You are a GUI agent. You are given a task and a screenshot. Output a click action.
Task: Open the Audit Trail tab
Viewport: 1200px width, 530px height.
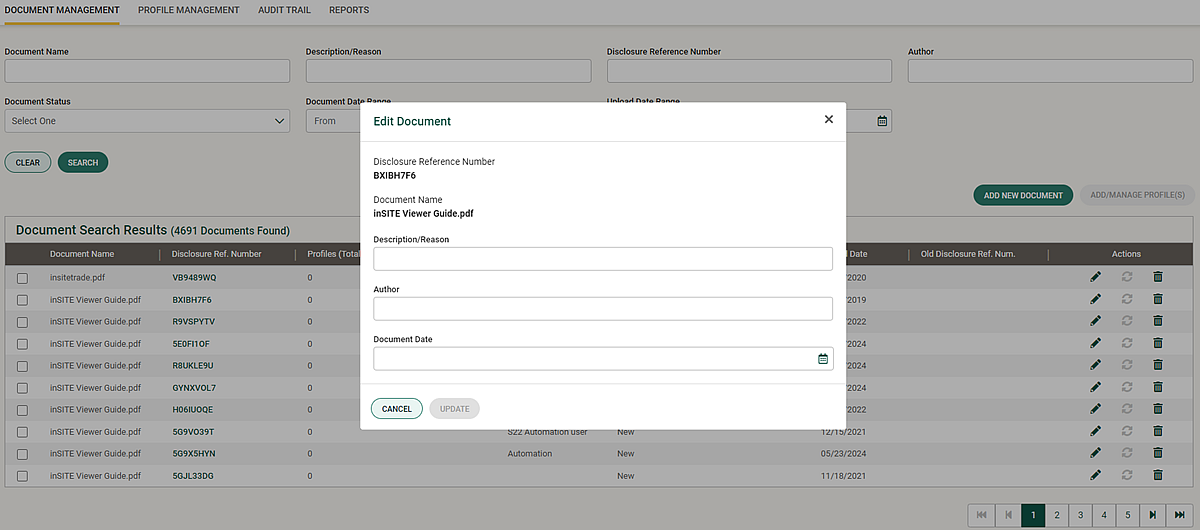(x=286, y=10)
